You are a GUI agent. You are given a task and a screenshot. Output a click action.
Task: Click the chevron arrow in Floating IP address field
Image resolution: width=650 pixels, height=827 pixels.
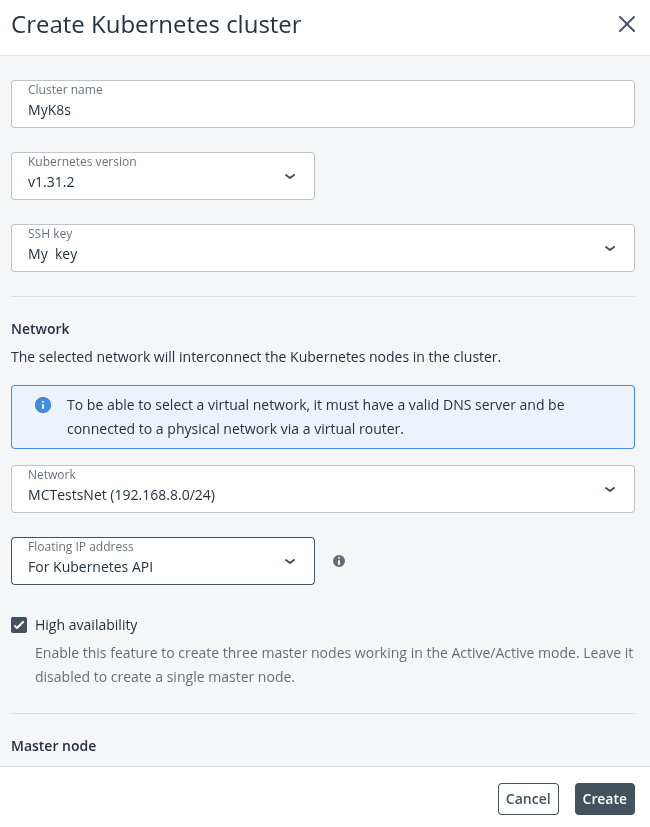pyautogui.click(x=290, y=561)
